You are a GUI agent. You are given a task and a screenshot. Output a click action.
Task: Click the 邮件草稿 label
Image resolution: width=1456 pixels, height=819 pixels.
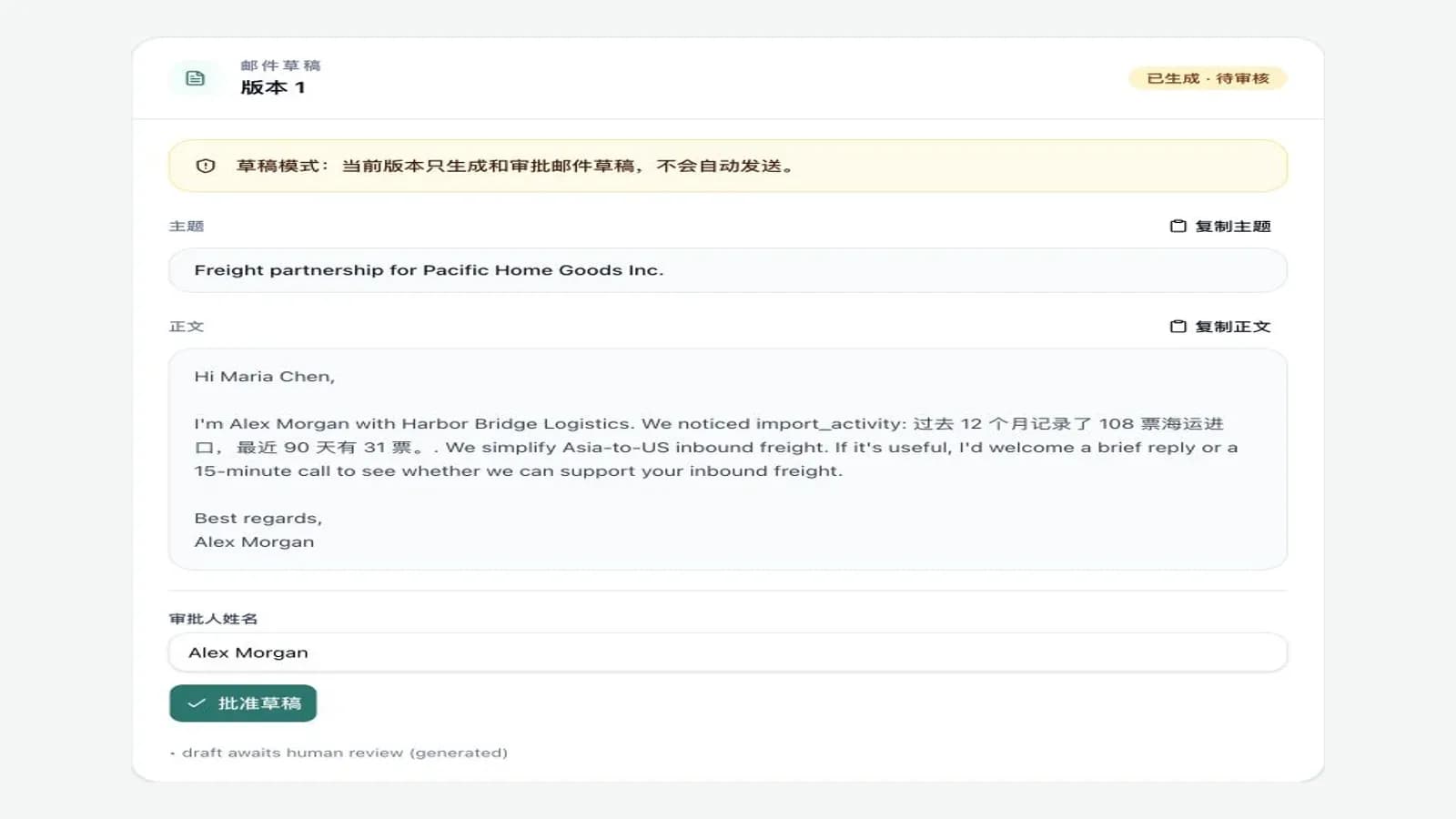(280, 66)
